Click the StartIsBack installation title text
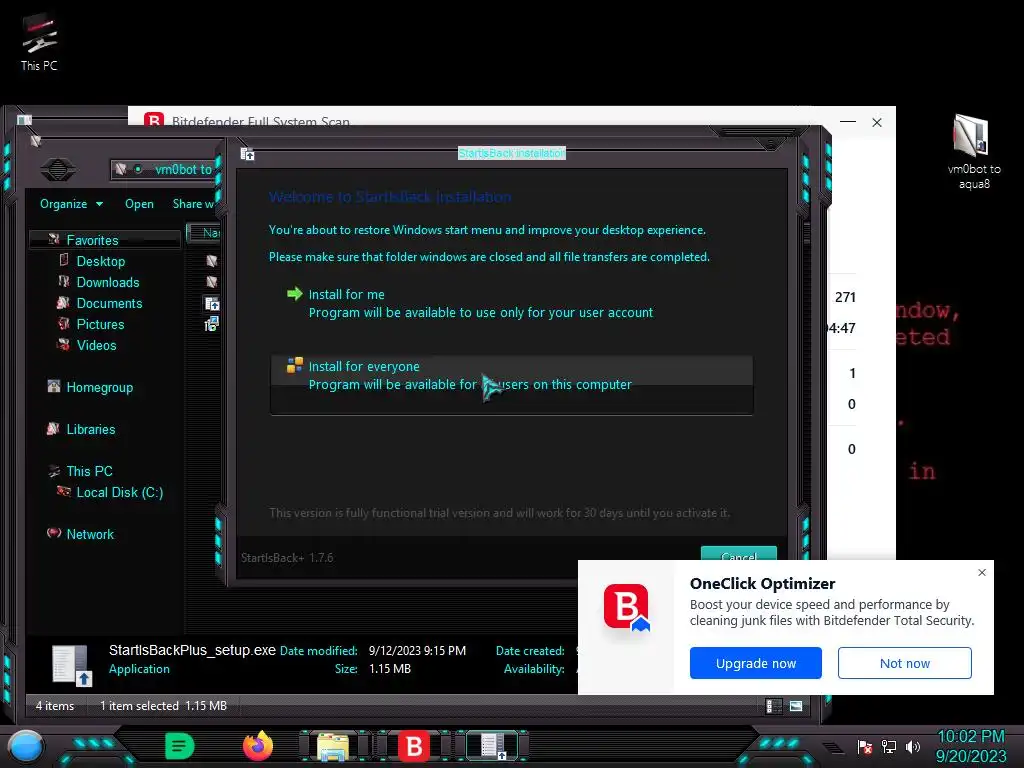Viewport: 1024px width, 768px height. click(x=512, y=153)
